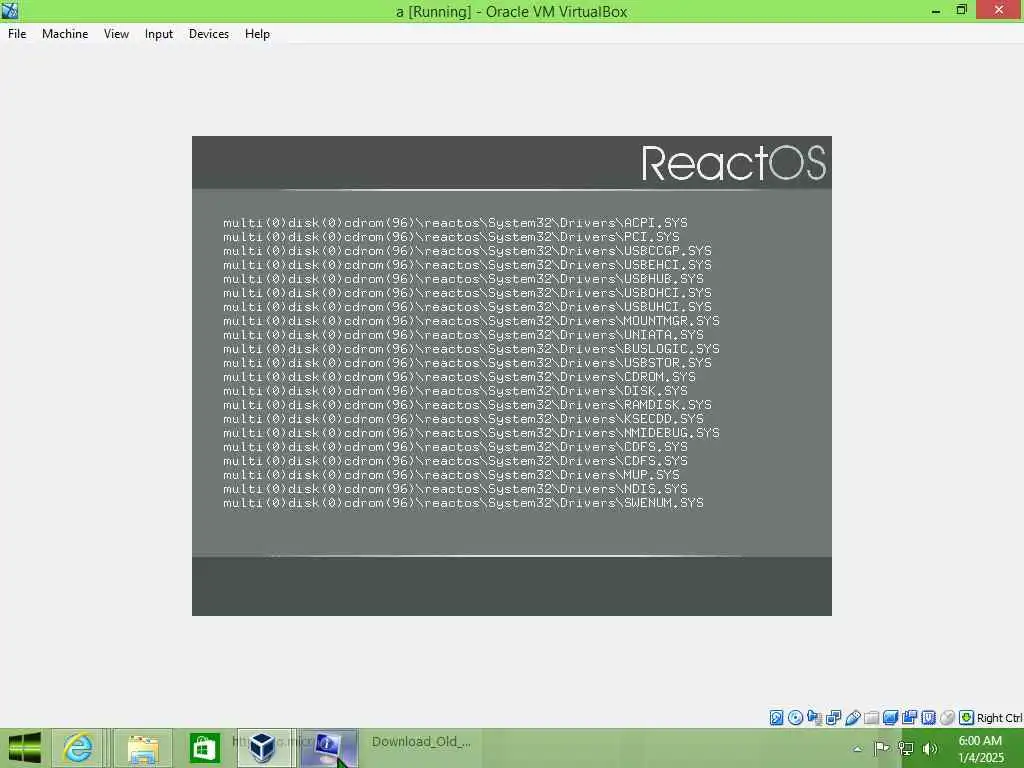Click the keyboard capture green arrow icon
The height and width of the screenshot is (768, 1024).
click(x=967, y=718)
